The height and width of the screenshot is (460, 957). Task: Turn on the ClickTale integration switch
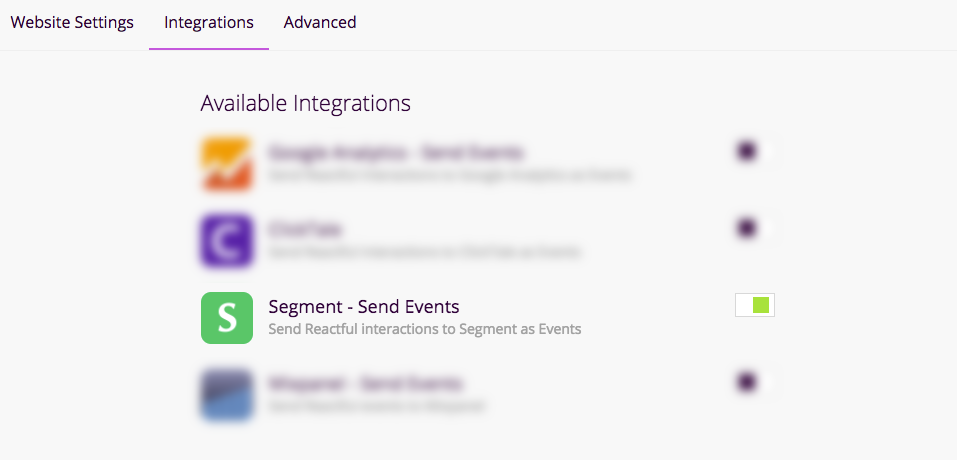coord(754,229)
